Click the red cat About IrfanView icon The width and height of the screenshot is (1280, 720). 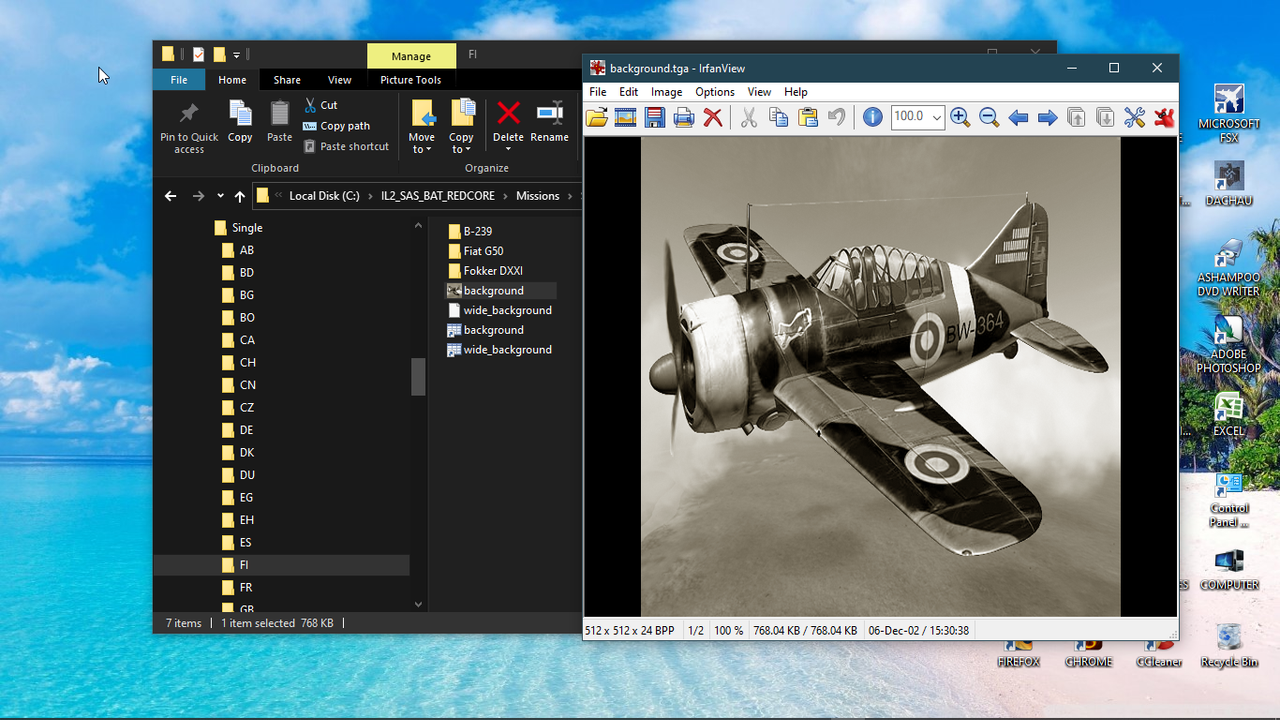click(x=1164, y=118)
